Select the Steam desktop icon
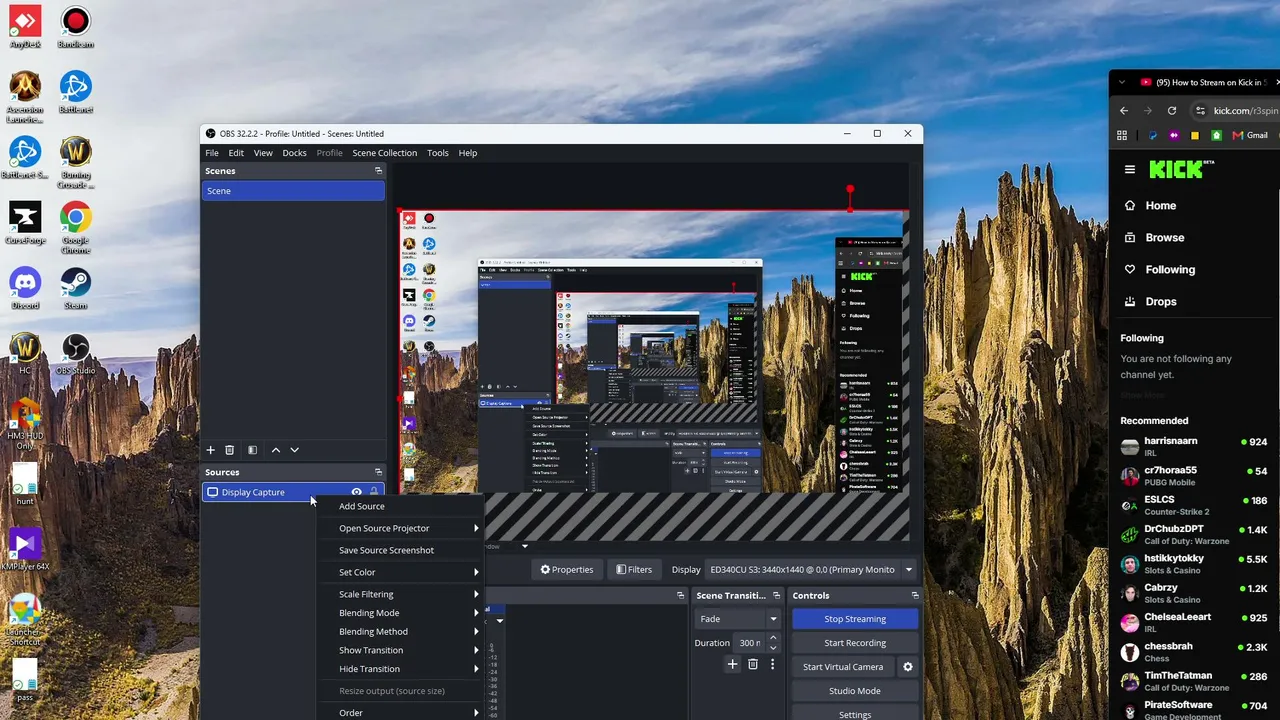Screen dimensions: 1280x720 (75, 289)
